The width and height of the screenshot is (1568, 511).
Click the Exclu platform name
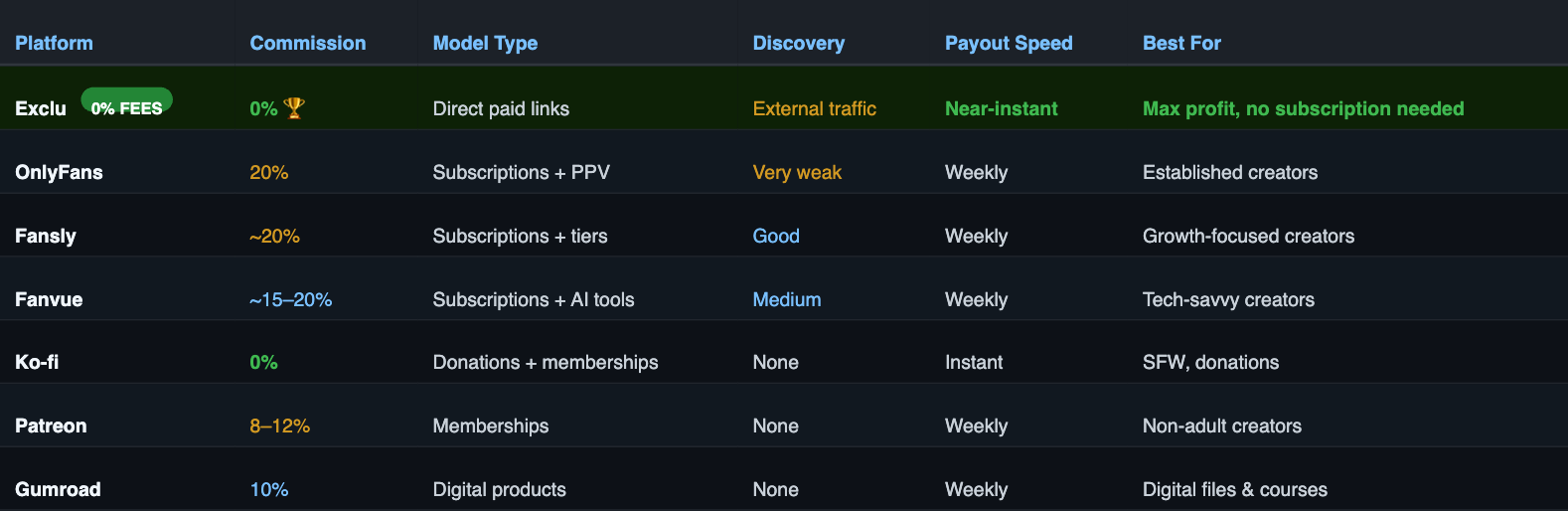[41, 108]
